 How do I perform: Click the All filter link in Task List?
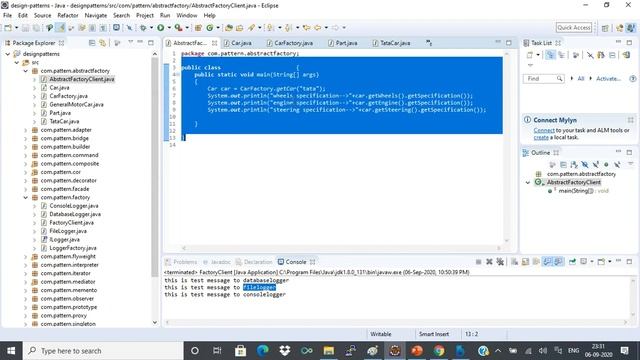pyautogui.click(x=580, y=78)
